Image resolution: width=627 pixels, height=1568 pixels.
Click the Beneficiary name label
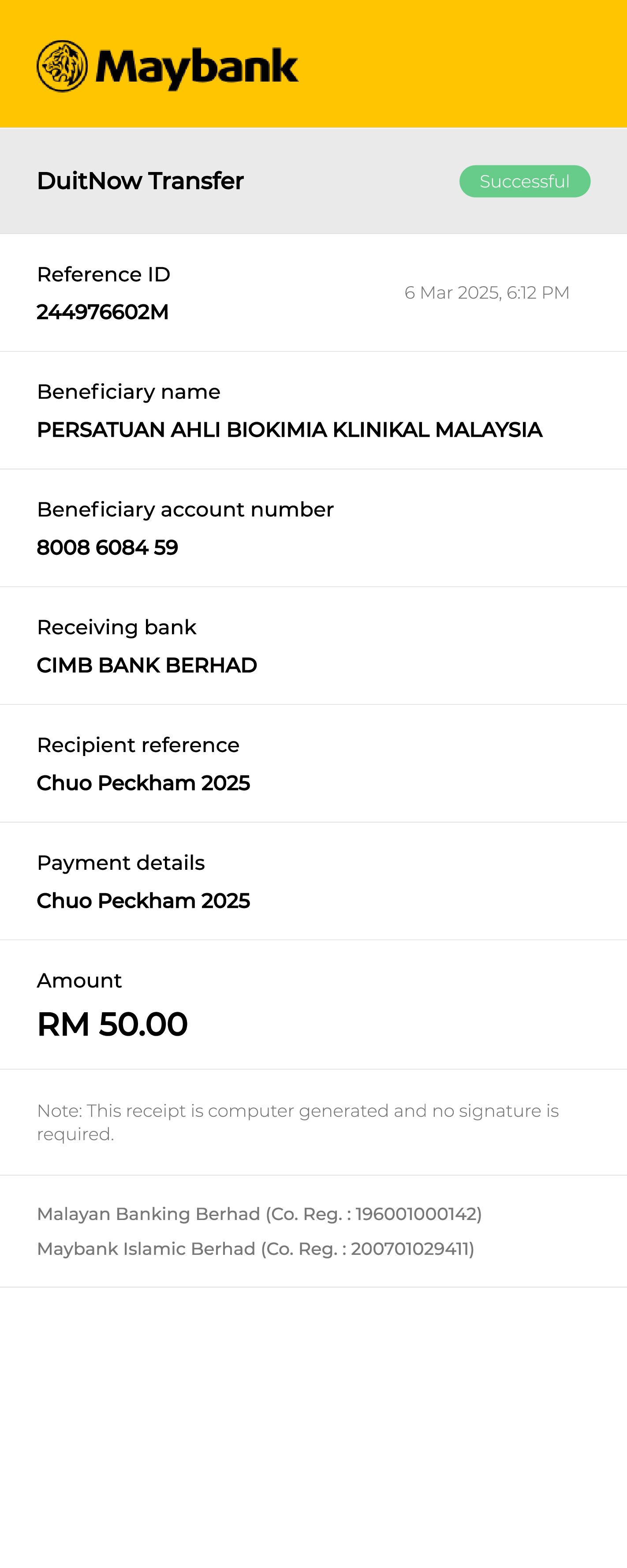tap(128, 392)
